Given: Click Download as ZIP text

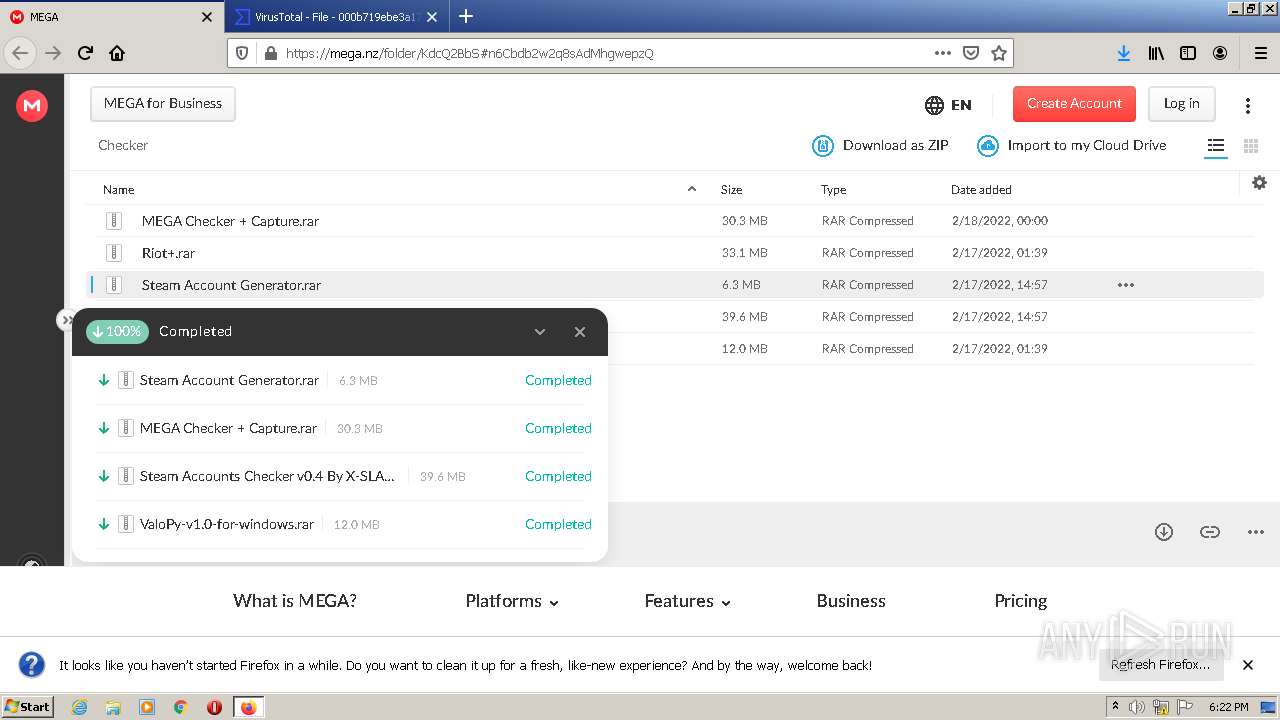Looking at the screenshot, I should click(896, 146).
